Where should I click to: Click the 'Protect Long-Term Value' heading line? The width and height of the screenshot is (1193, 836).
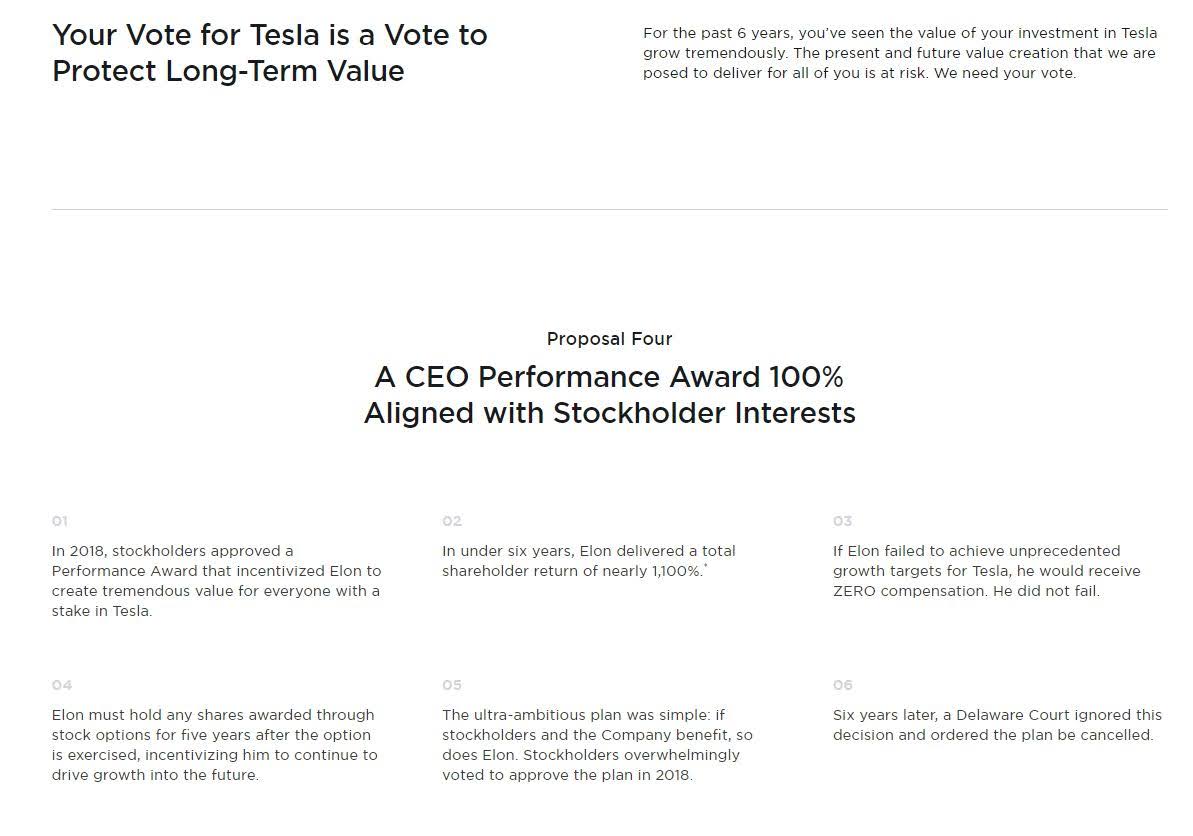(x=228, y=72)
